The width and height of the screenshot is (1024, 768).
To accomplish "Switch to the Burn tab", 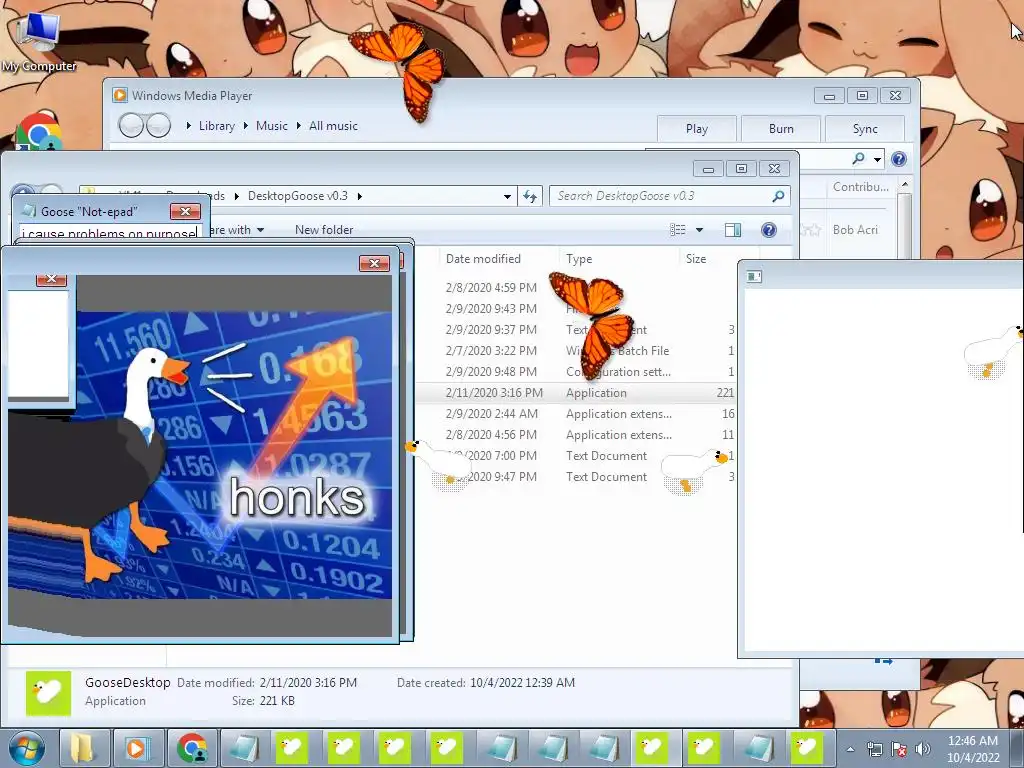I will coord(781,129).
